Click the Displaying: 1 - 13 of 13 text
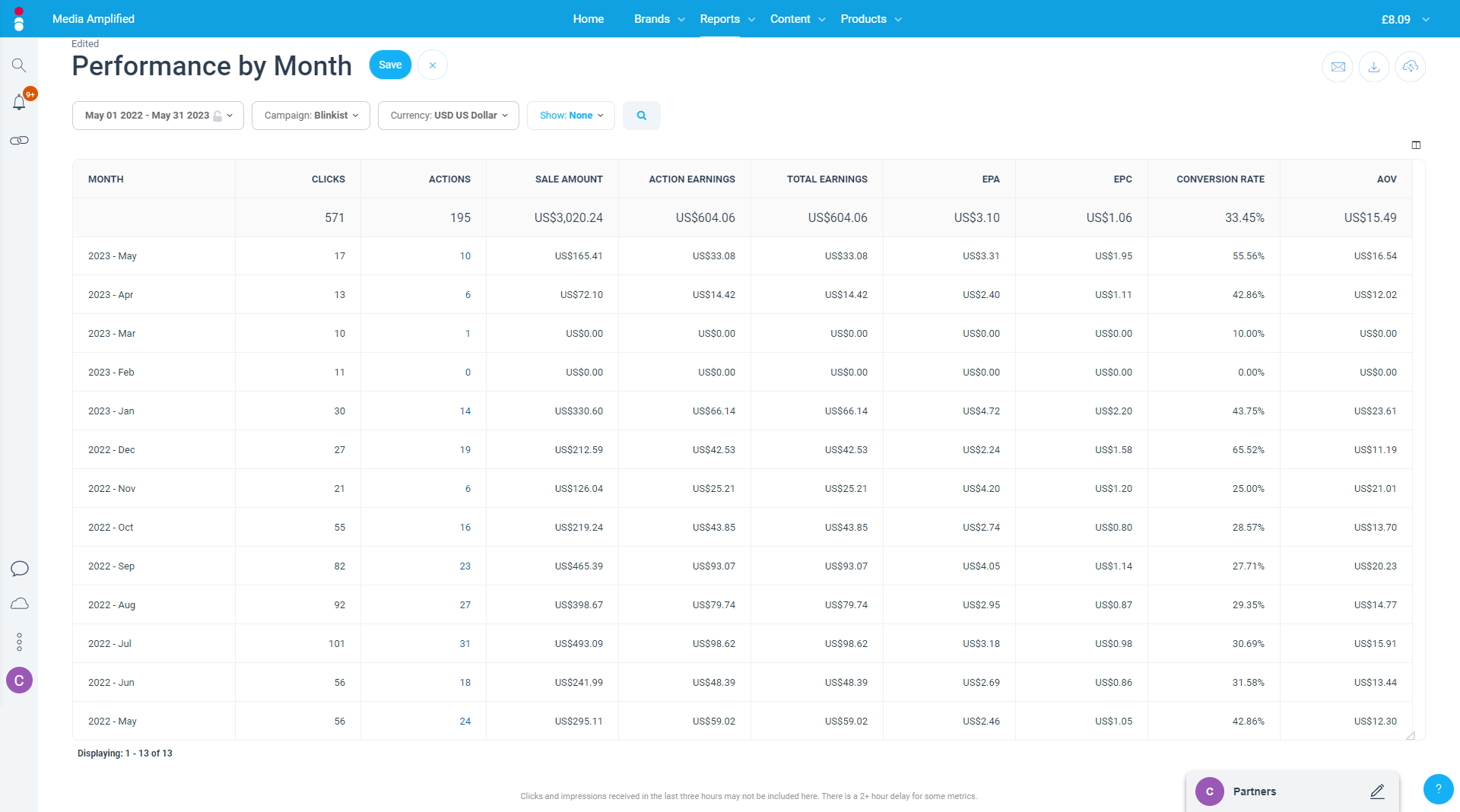The width and height of the screenshot is (1460, 812). coord(125,753)
